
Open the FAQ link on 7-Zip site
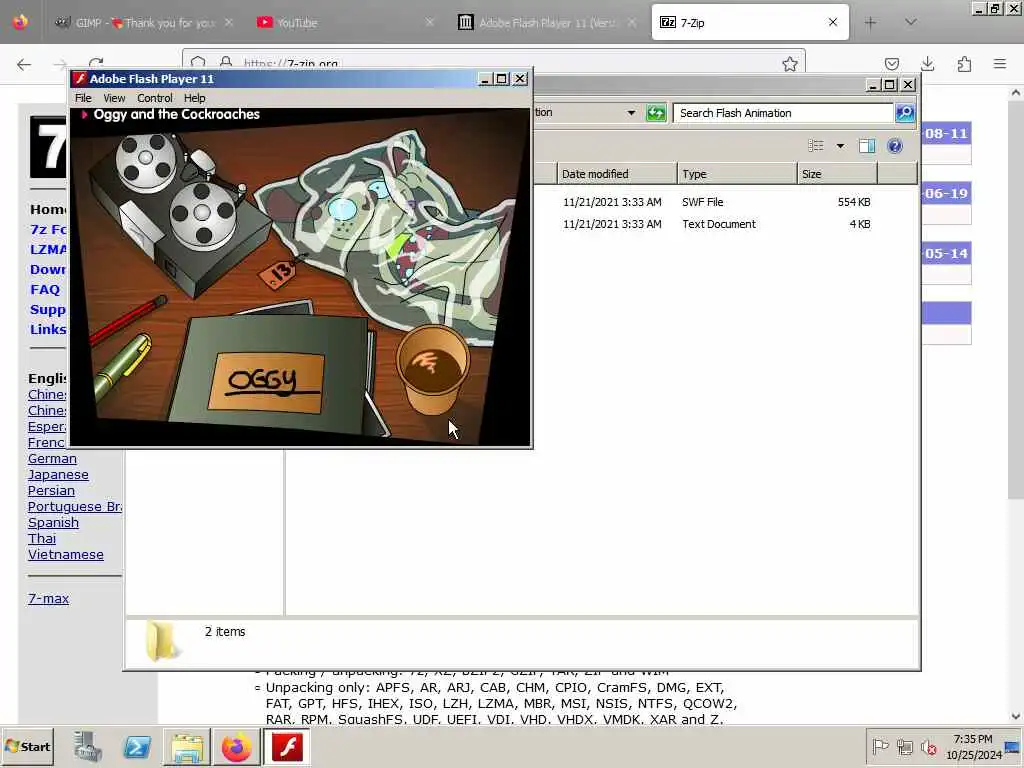pyautogui.click(x=45, y=289)
